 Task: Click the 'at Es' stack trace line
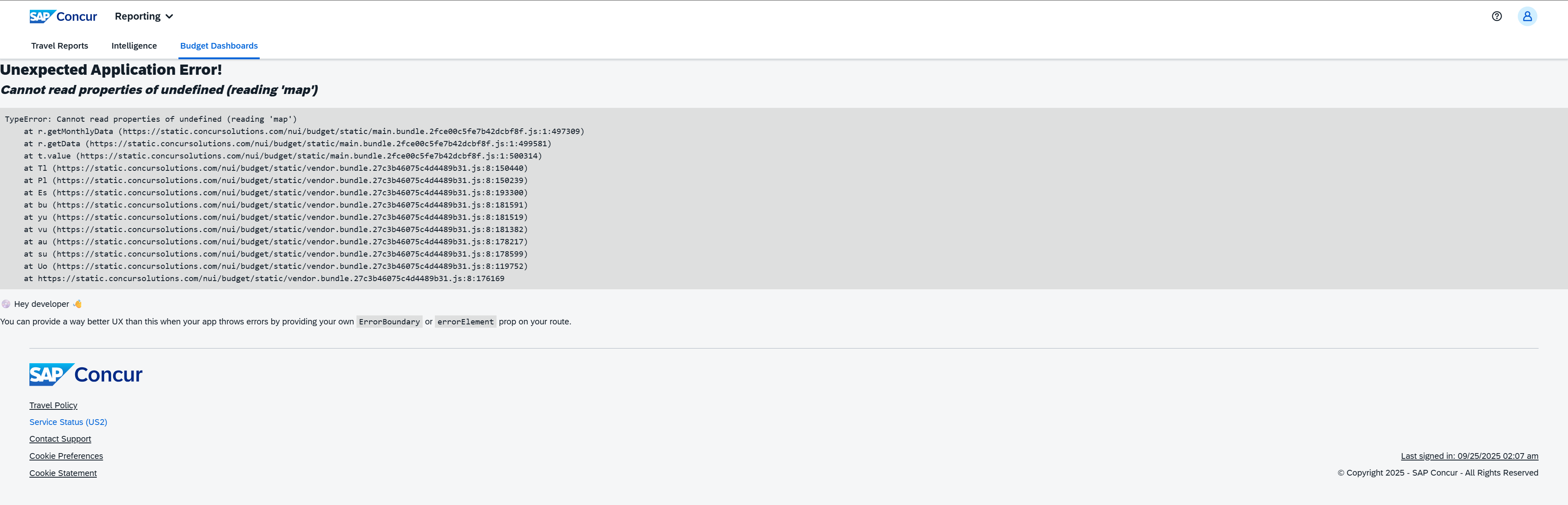pos(276,192)
